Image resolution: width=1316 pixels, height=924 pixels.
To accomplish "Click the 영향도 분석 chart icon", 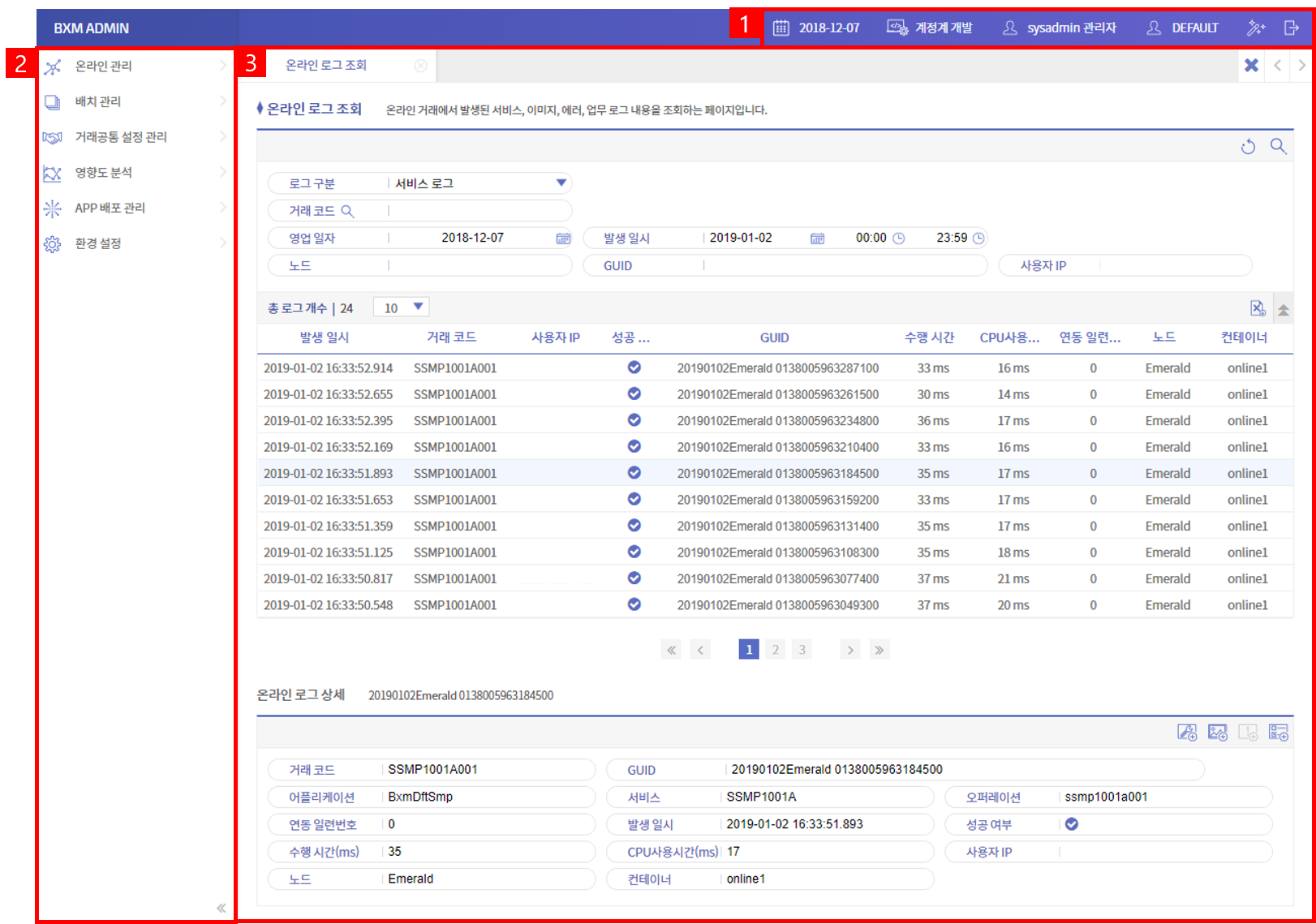I will coord(52,173).
